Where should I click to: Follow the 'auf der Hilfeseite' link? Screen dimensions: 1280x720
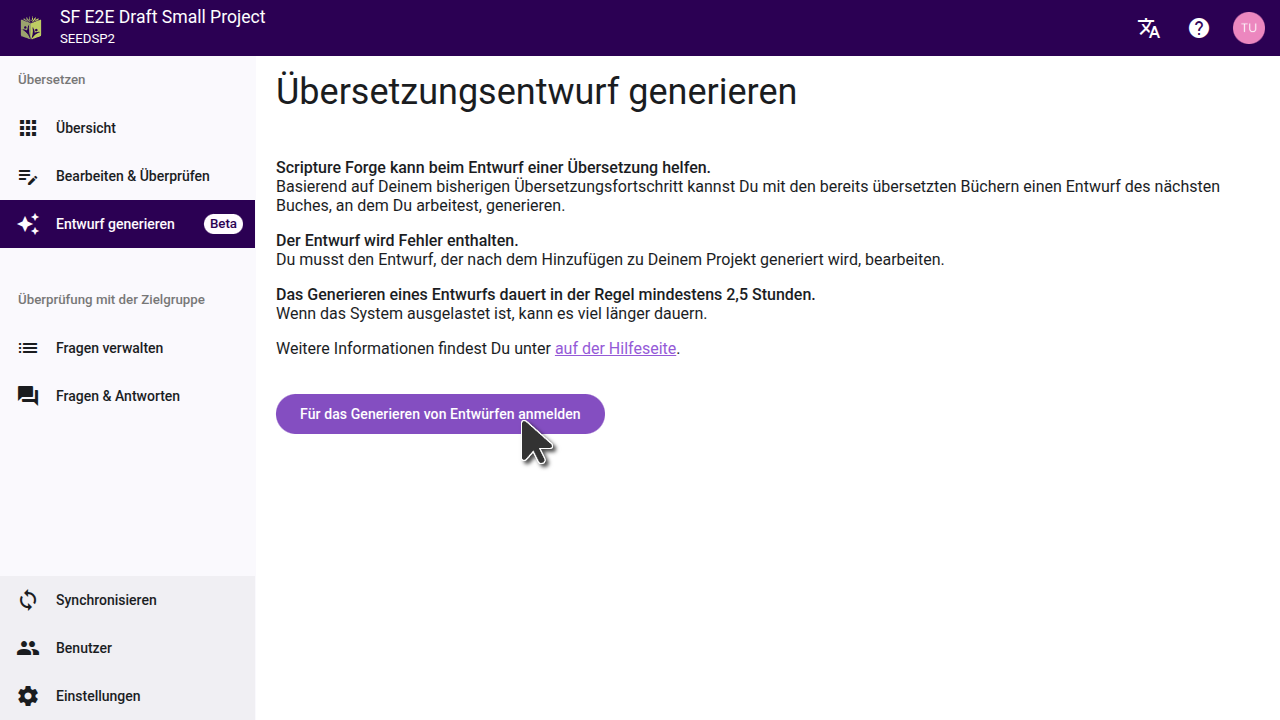pyautogui.click(x=616, y=349)
